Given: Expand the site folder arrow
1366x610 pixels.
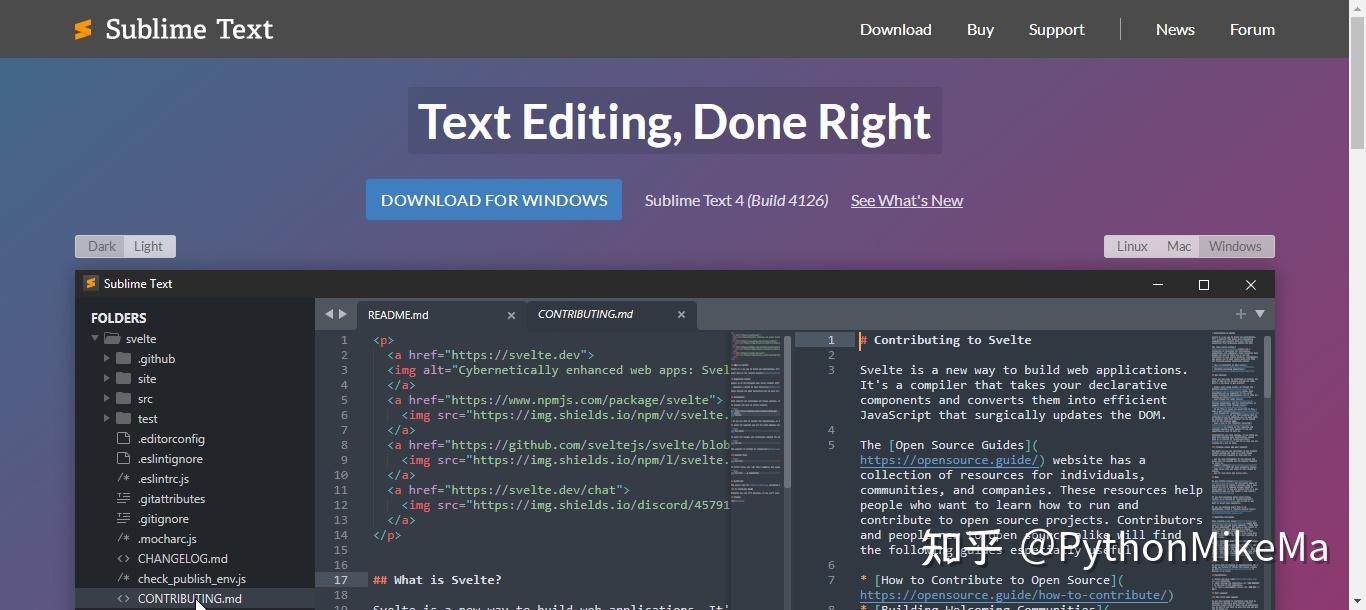Looking at the screenshot, I should 107,378.
